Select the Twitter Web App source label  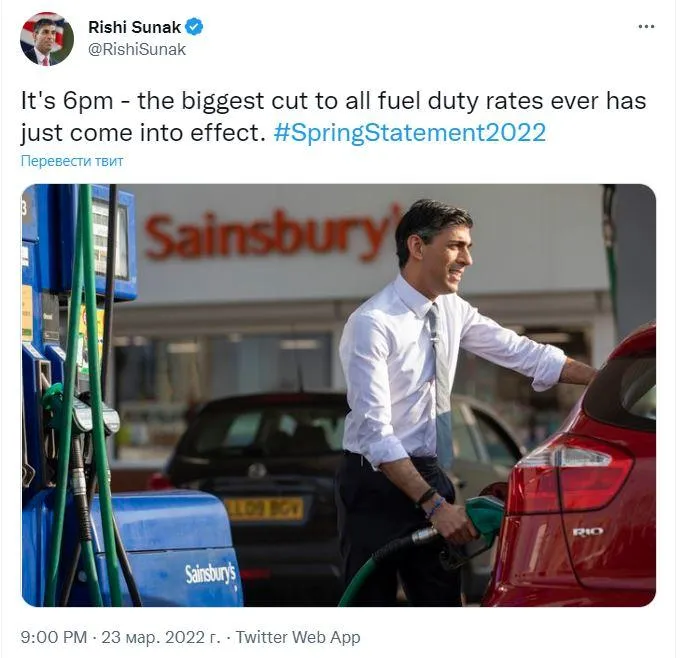tap(298, 637)
